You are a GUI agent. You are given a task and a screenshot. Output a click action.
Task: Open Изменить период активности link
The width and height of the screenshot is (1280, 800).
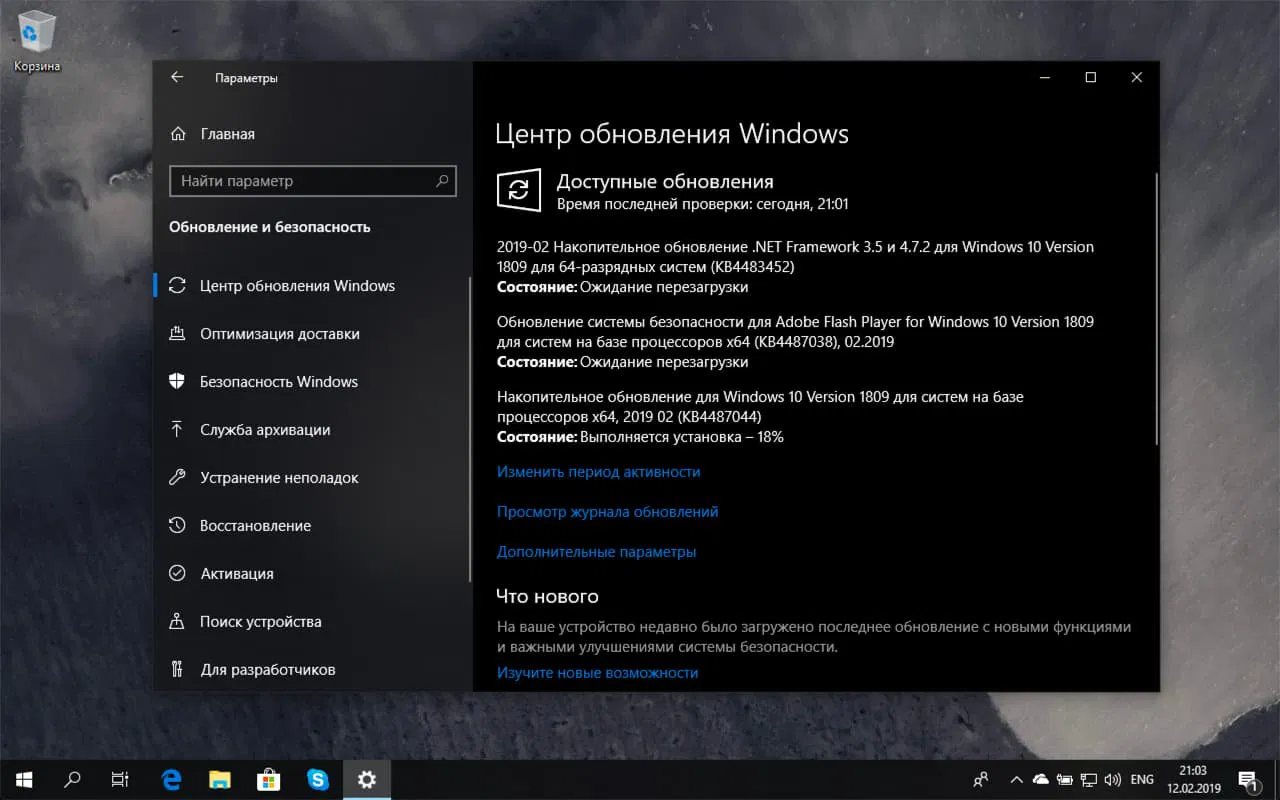coord(598,471)
